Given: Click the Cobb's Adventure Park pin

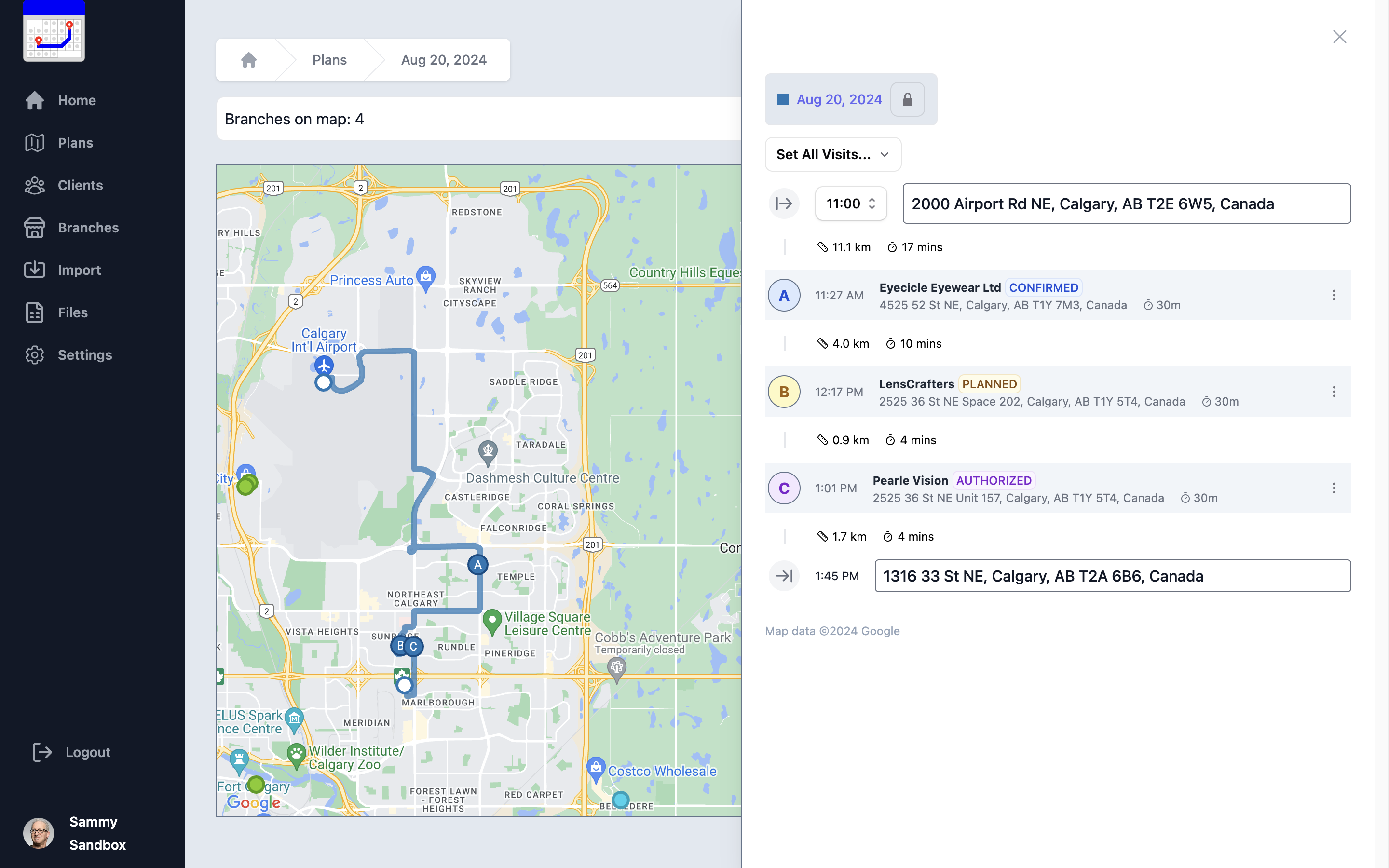Looking at the screenshot, I should tap(616, 669).
